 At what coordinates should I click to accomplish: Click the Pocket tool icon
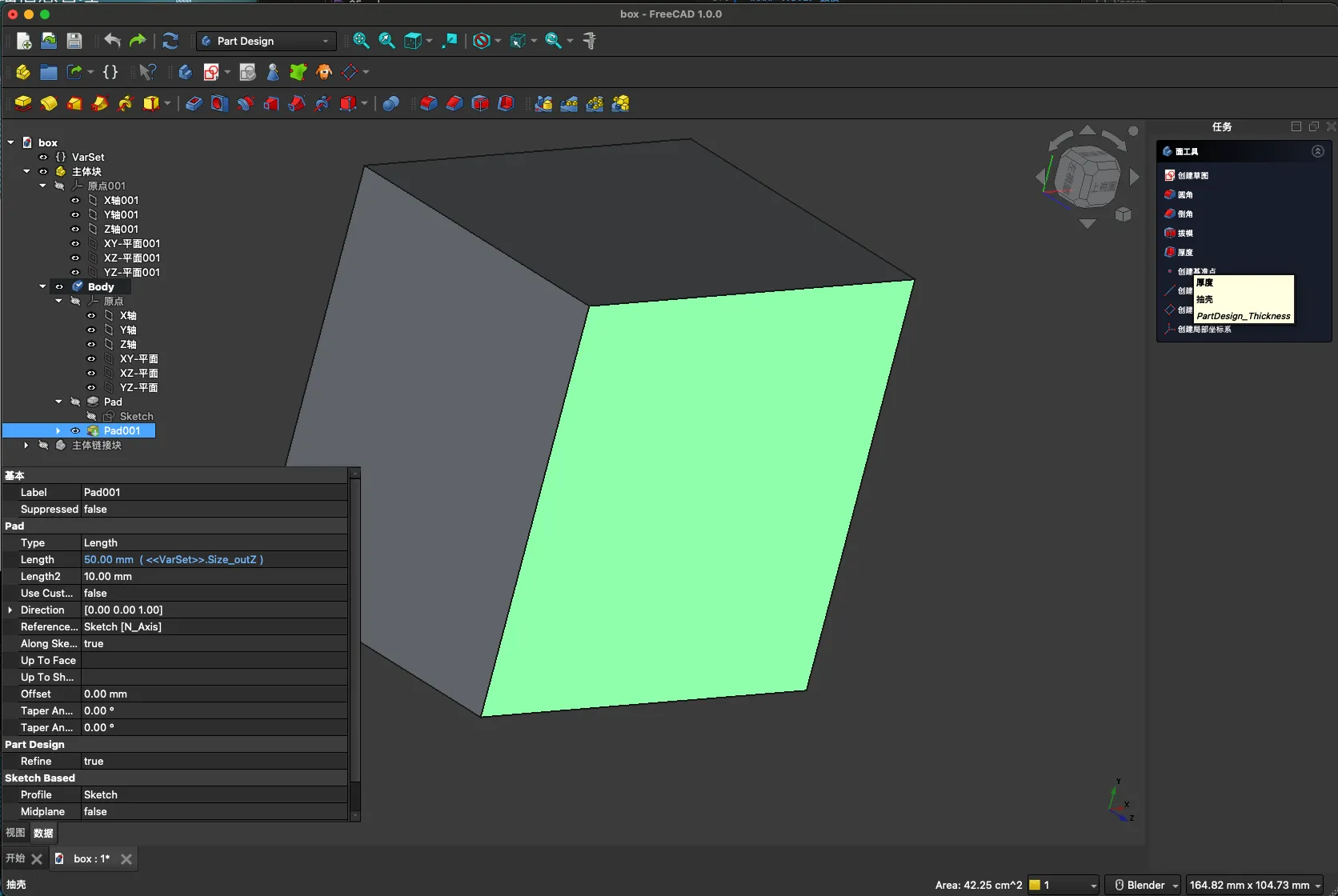[194, 103]
